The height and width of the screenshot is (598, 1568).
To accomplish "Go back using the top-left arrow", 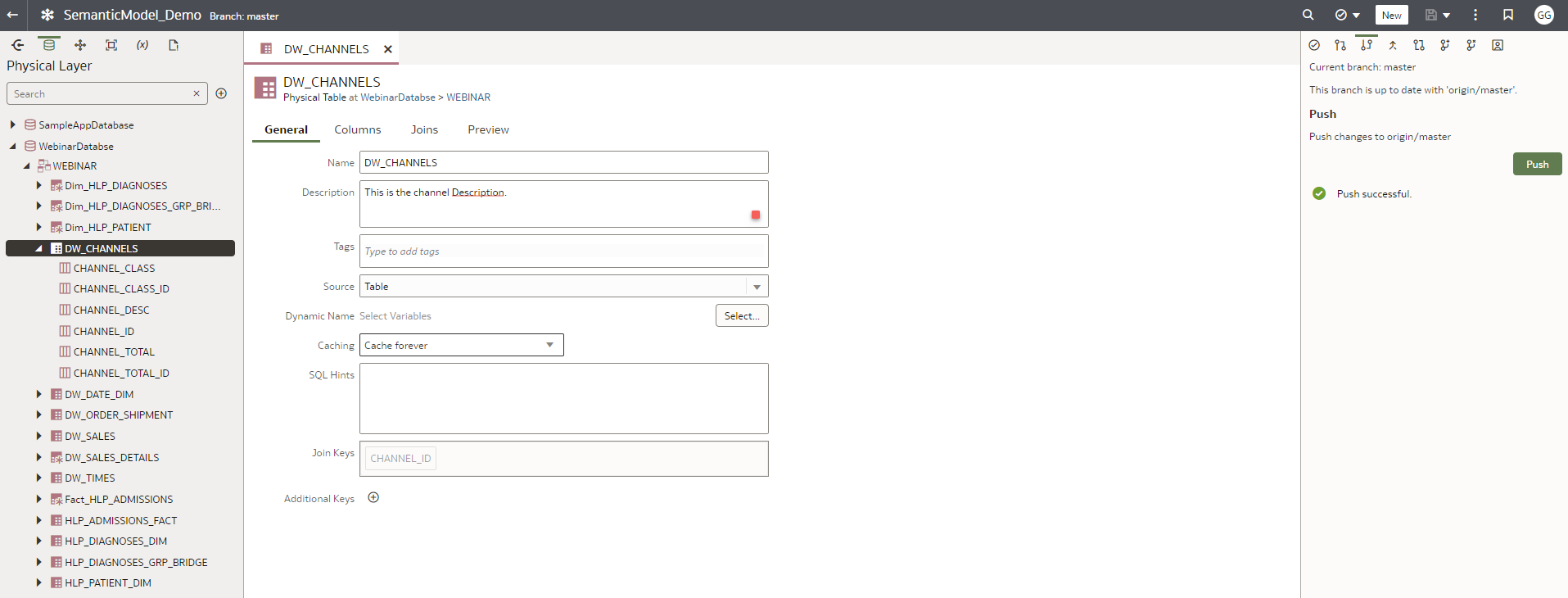I will click(x=12, y=15).
